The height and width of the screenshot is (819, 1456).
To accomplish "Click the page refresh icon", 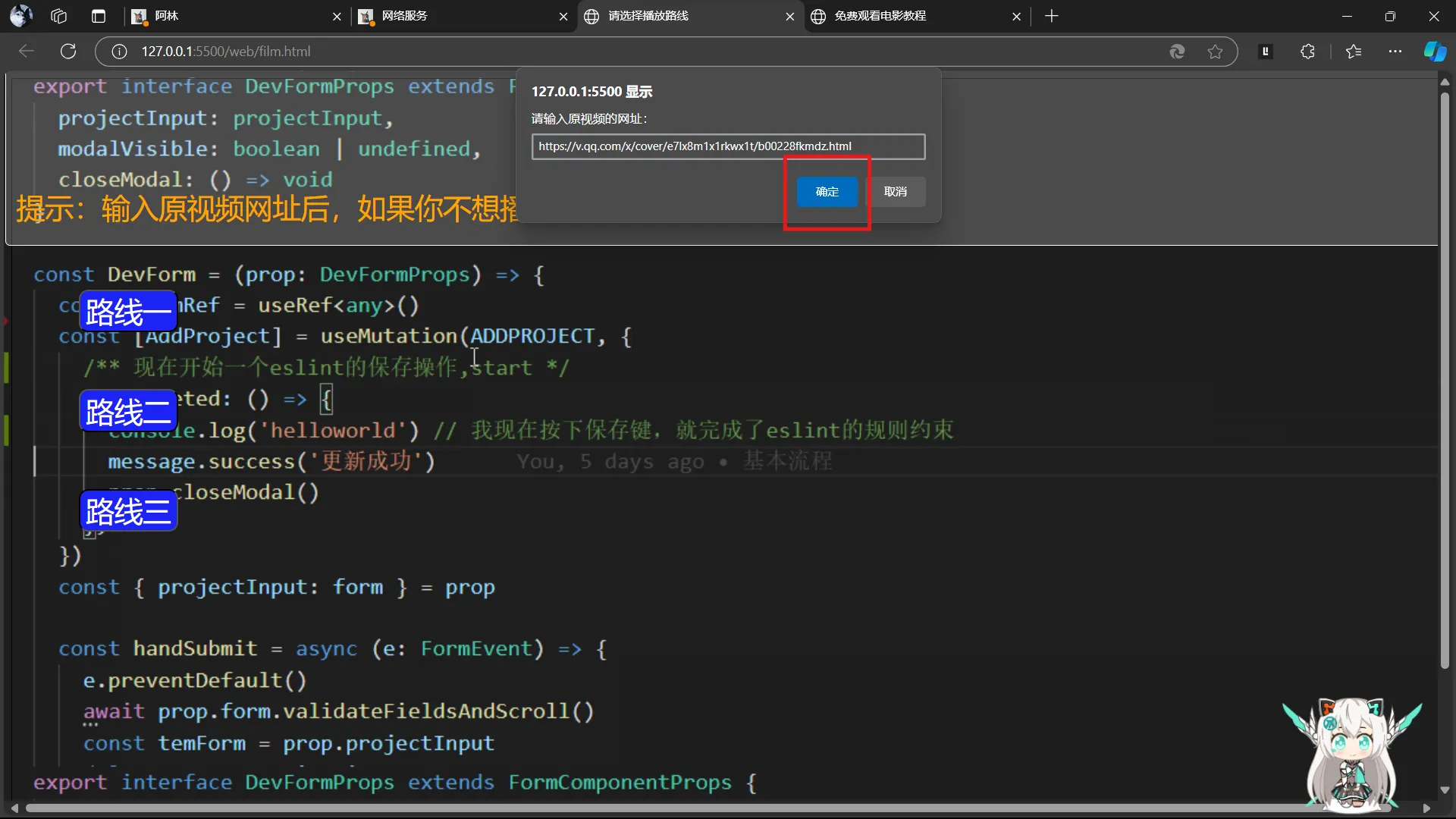I will tap(68, 52).
